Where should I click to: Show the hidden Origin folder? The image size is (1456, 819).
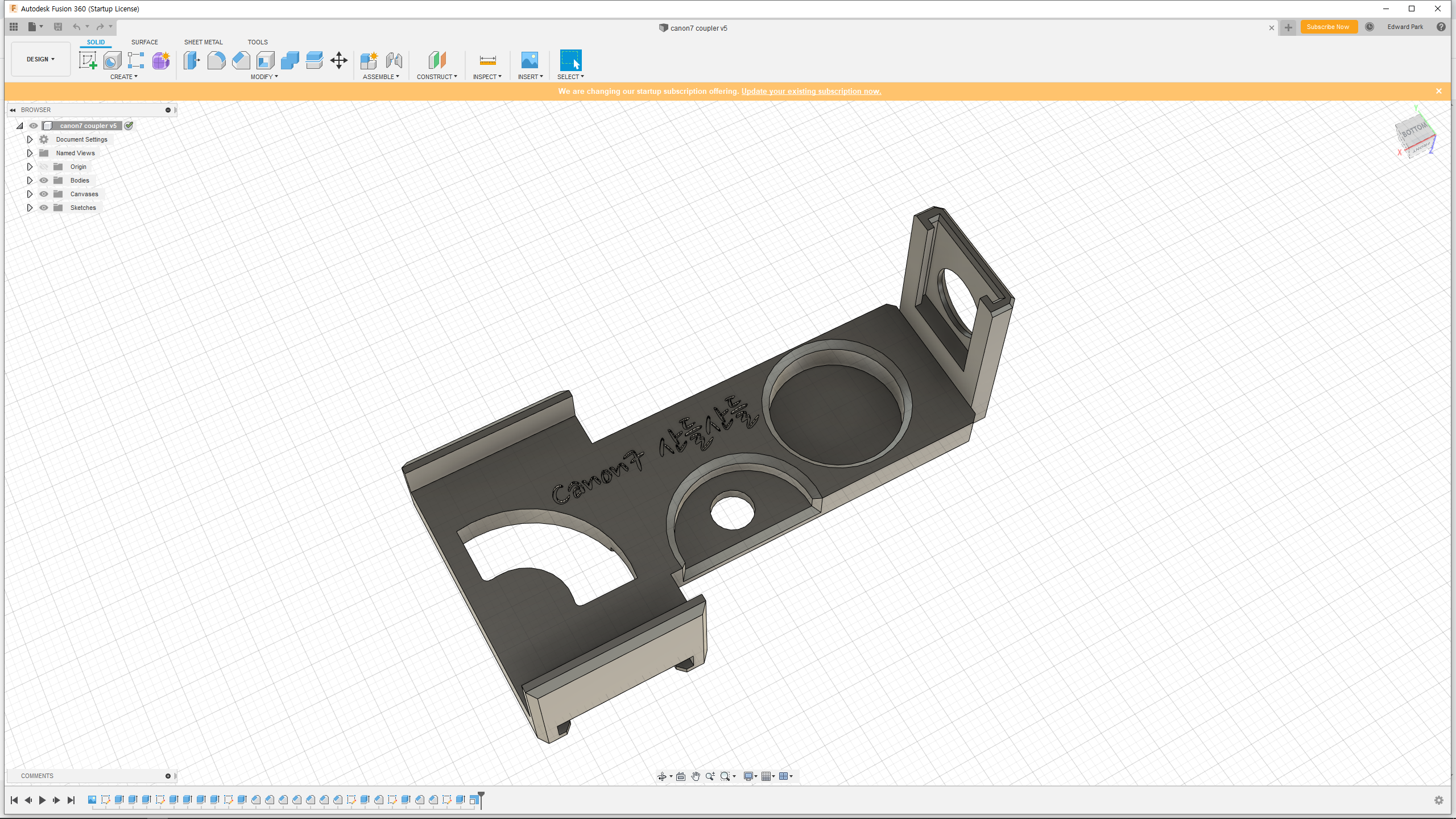pyautogui.click(x=44, y=167)
